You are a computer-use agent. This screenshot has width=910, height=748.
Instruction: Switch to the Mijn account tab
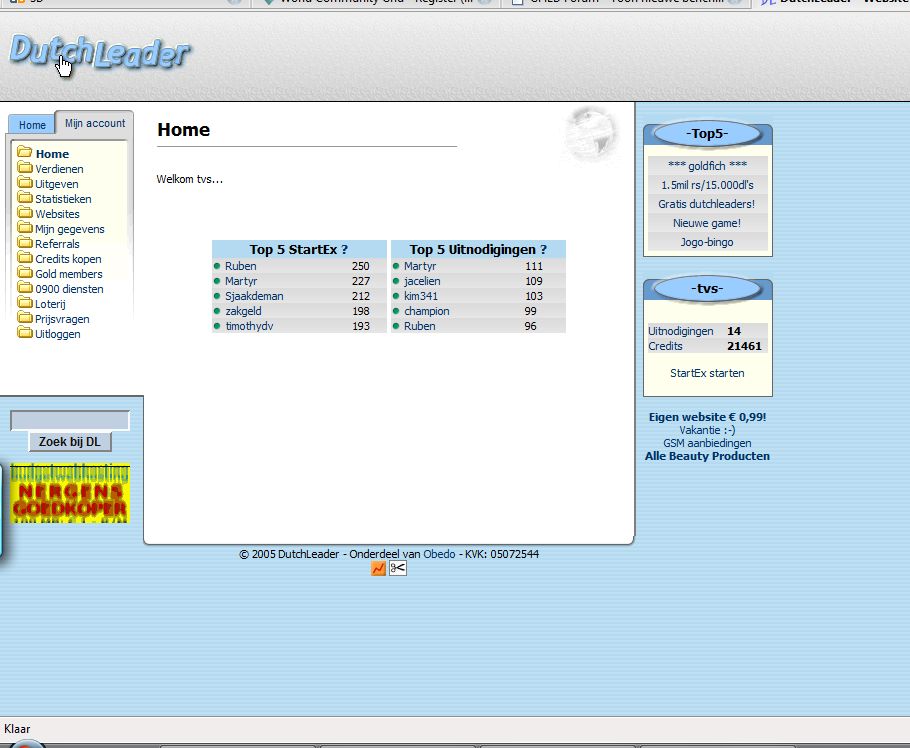(95, 123)
